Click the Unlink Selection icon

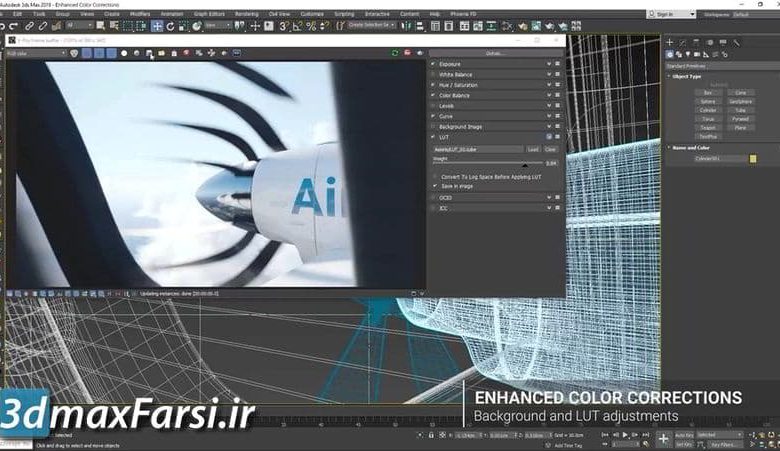[43, 26]
